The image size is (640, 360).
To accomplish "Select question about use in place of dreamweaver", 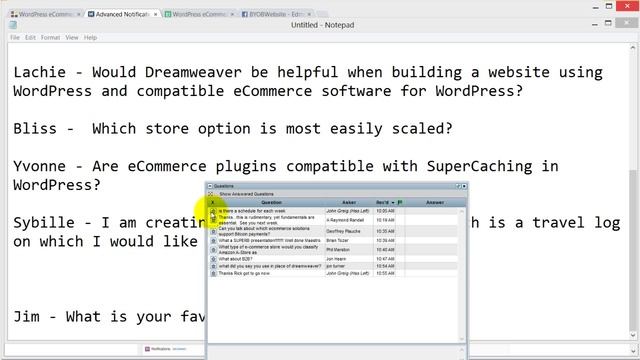I will click(270, 266).
